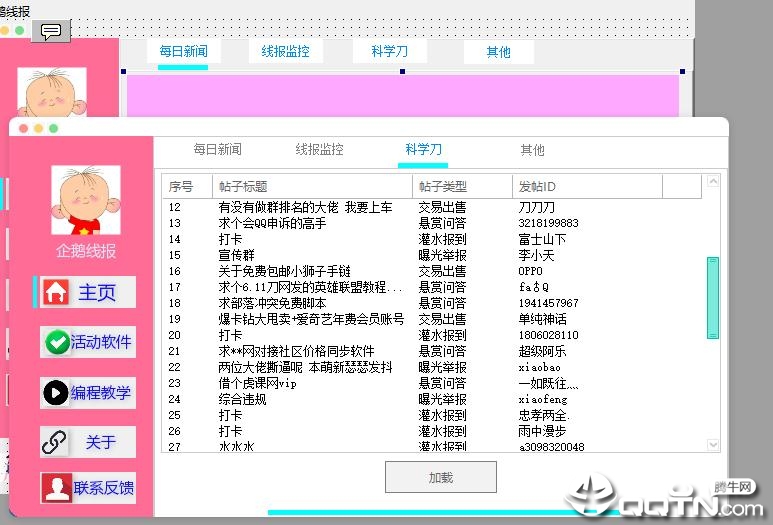Click the 帖子标题 column header
Screen dimensions: 773x525
(x=312, y=186)
